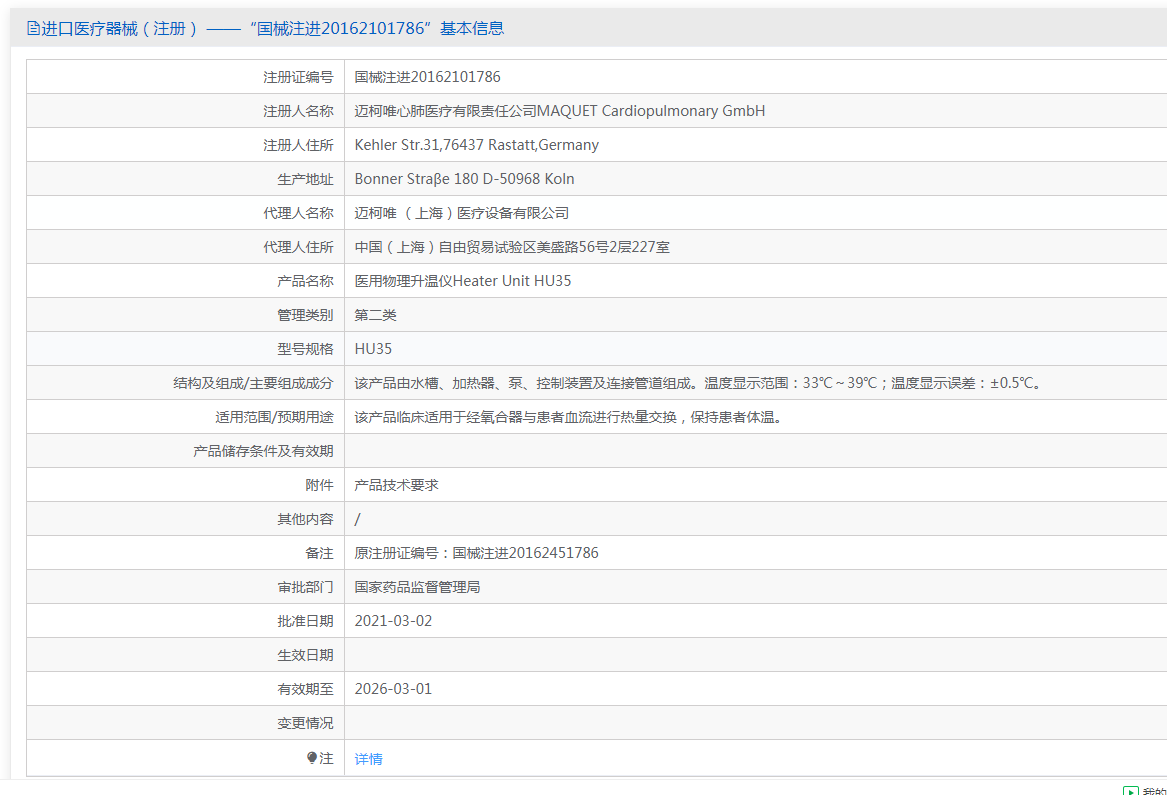1167x795 pixels.
Task: Click approval date 2021-03-02
Action: pyautogui.click(x=393, y=621)
